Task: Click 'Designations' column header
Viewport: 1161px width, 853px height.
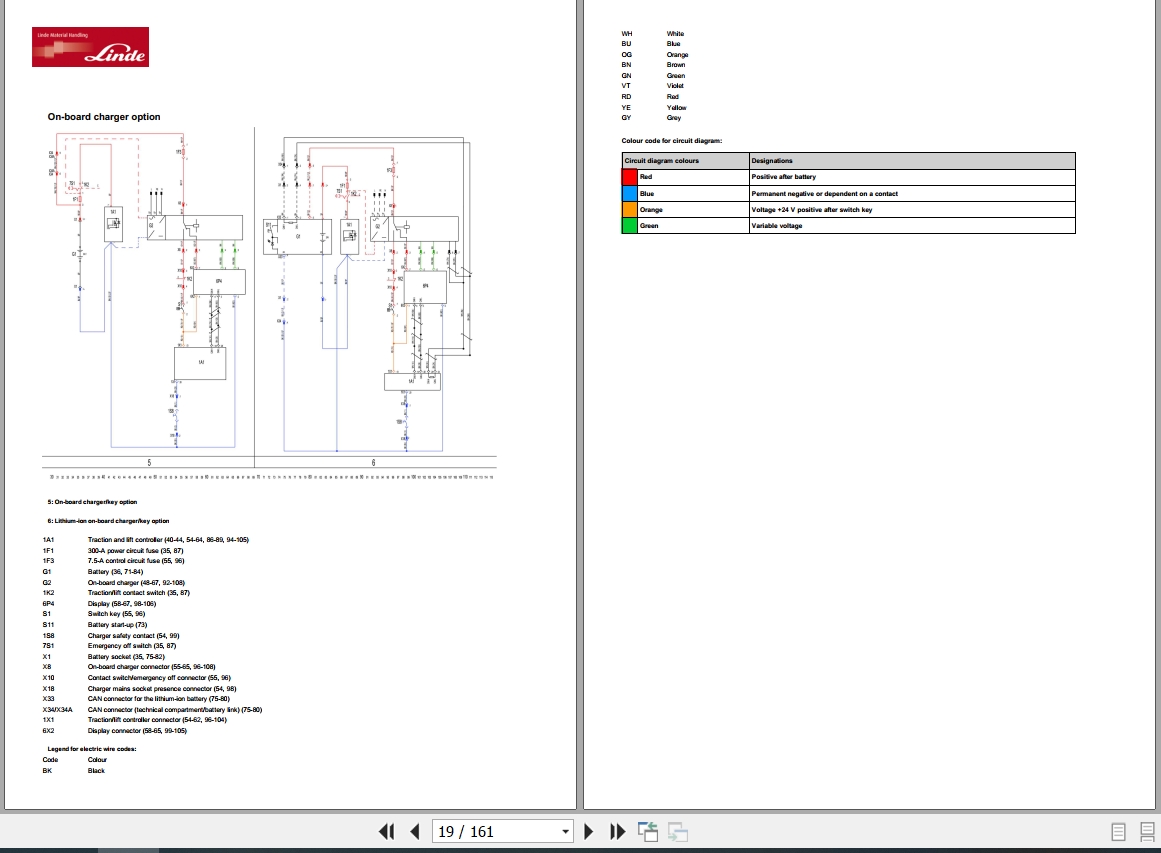Action: [x=912, y=161]
